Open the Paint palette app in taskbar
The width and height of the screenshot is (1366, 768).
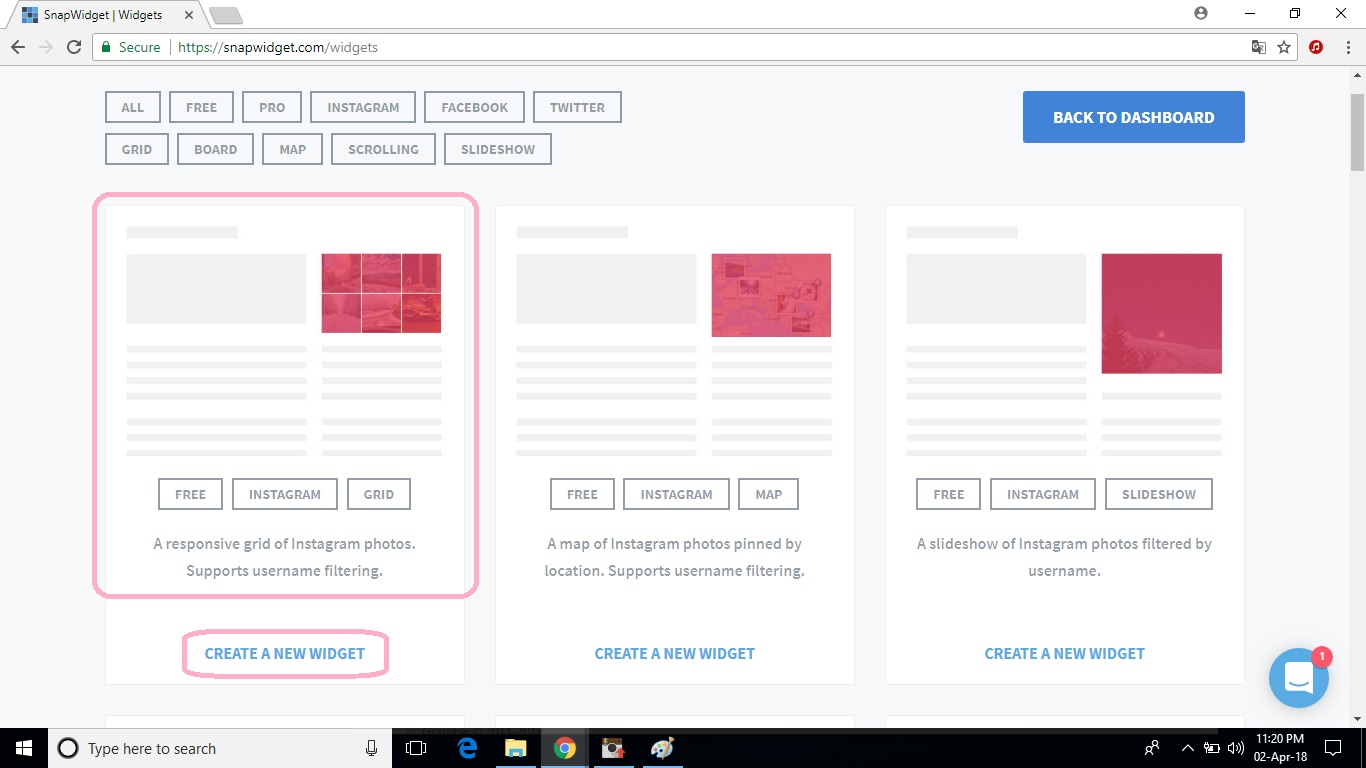662,748
